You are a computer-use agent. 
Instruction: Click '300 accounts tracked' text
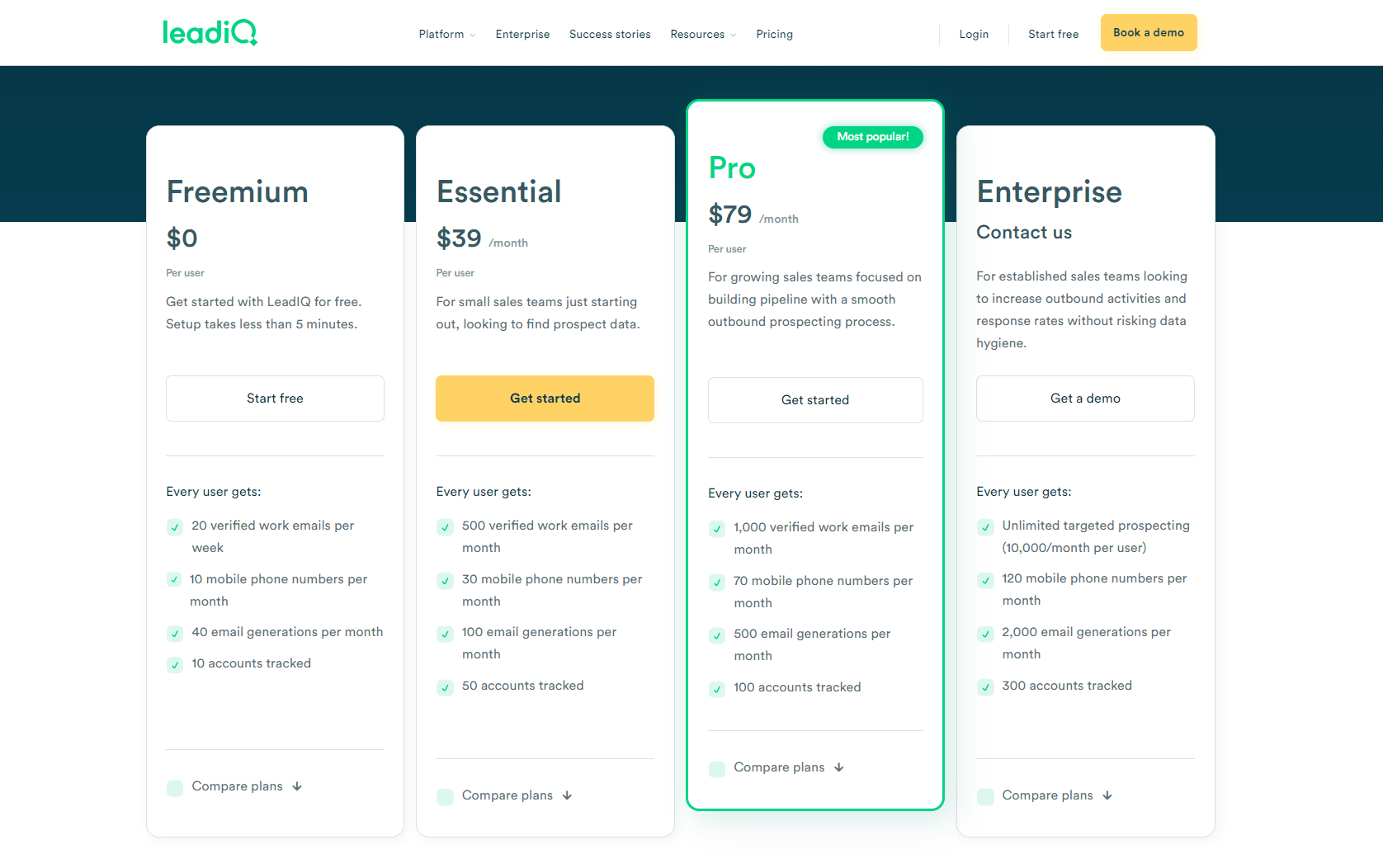click(x=1067, y=686)
